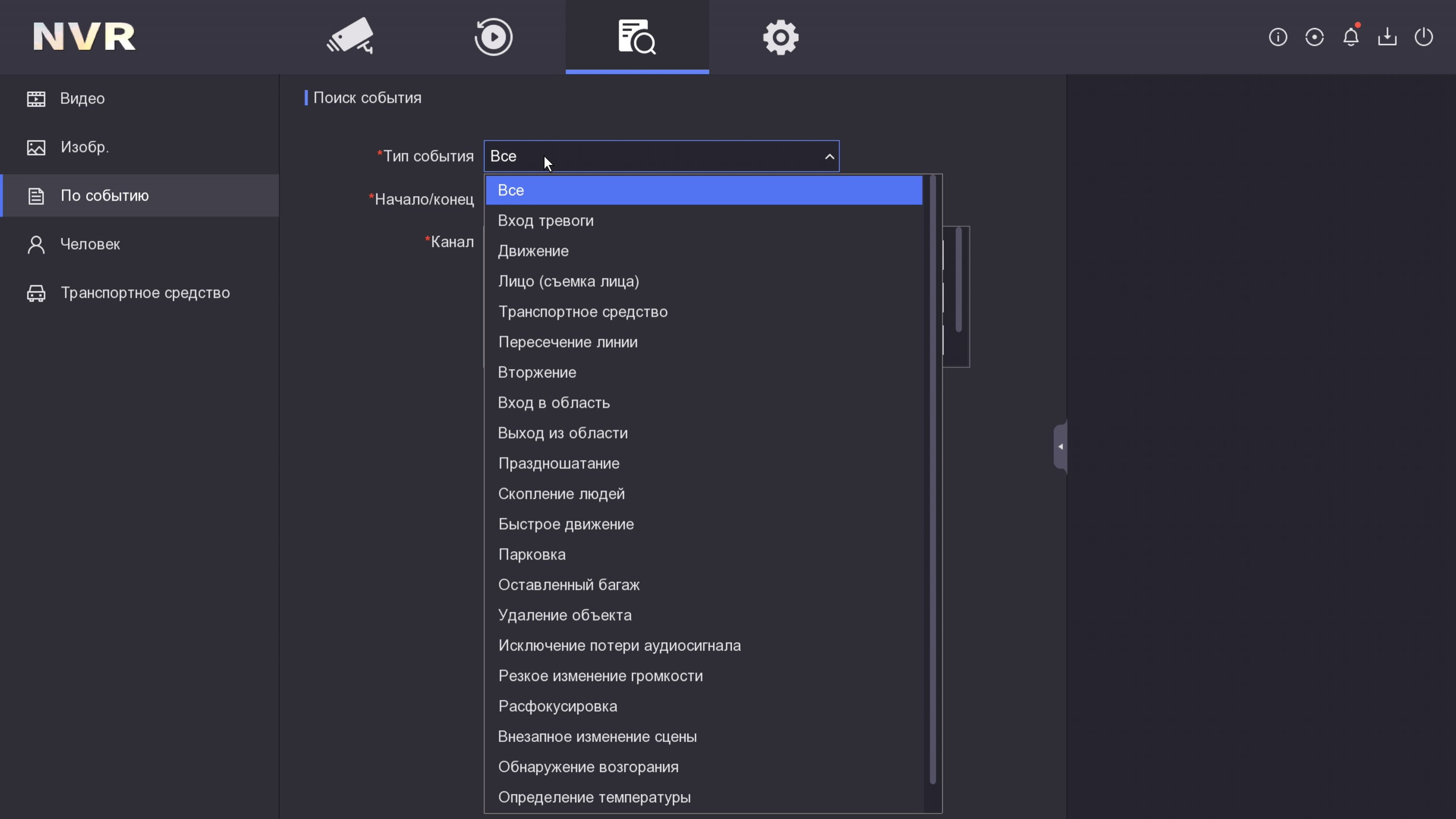Choose Пересечение линии event type
The image size is (1456, 819).
(704, 343)
